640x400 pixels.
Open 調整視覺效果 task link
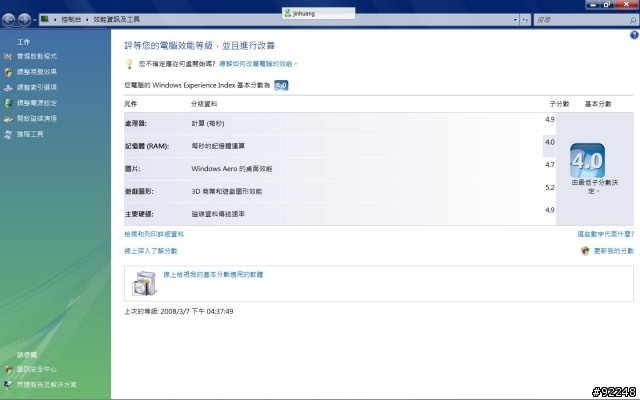coord(37,72)
